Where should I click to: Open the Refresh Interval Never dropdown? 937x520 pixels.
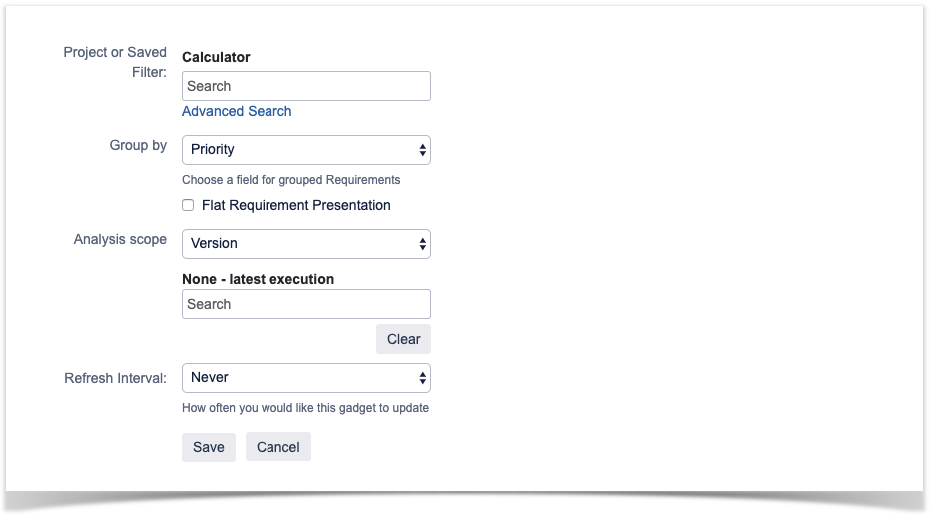click(x=306, y=378)
